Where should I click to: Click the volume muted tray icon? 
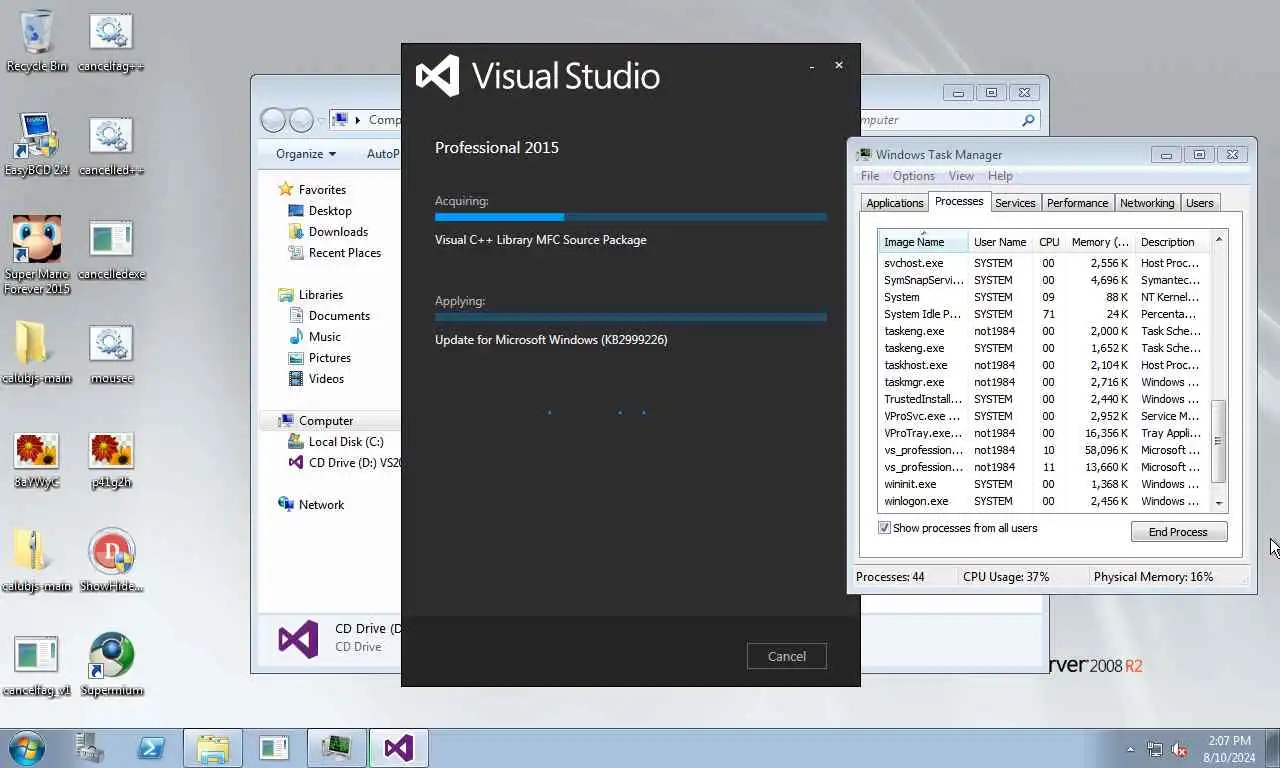click(x=1179, y=749)
